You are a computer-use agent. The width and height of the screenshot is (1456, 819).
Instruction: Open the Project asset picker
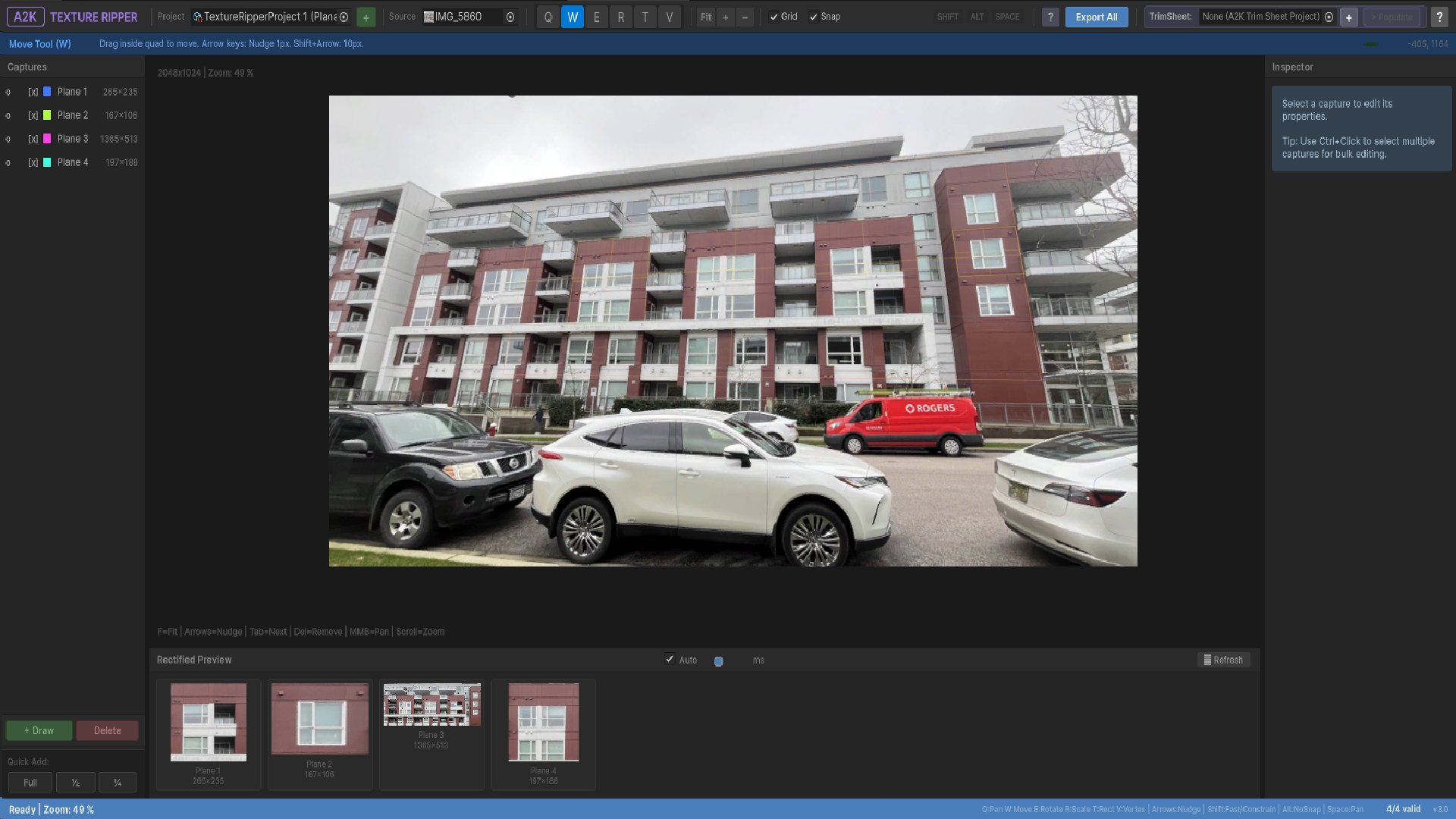coord(344,17)
